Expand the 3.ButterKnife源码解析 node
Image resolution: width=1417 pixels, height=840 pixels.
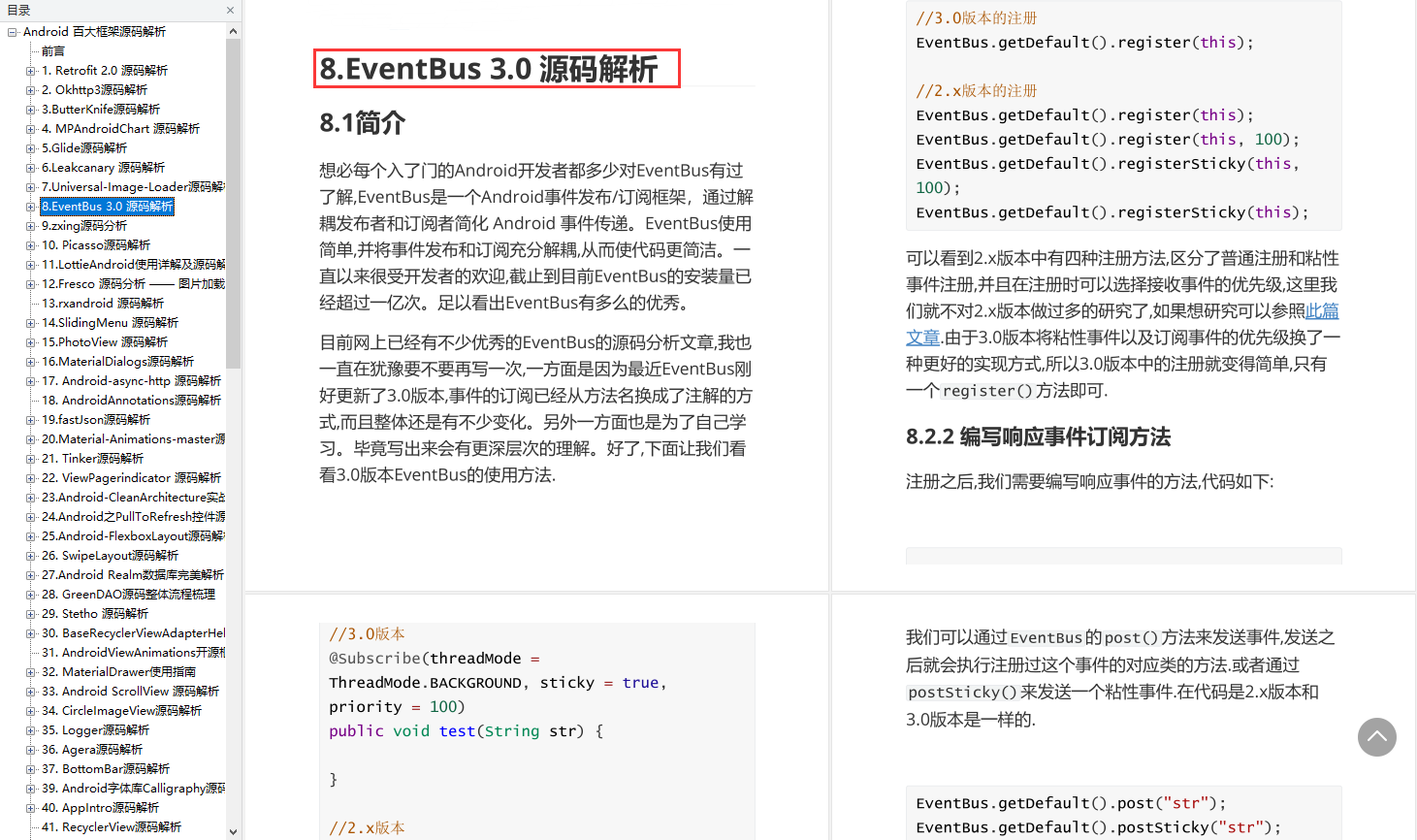(31, 110)
